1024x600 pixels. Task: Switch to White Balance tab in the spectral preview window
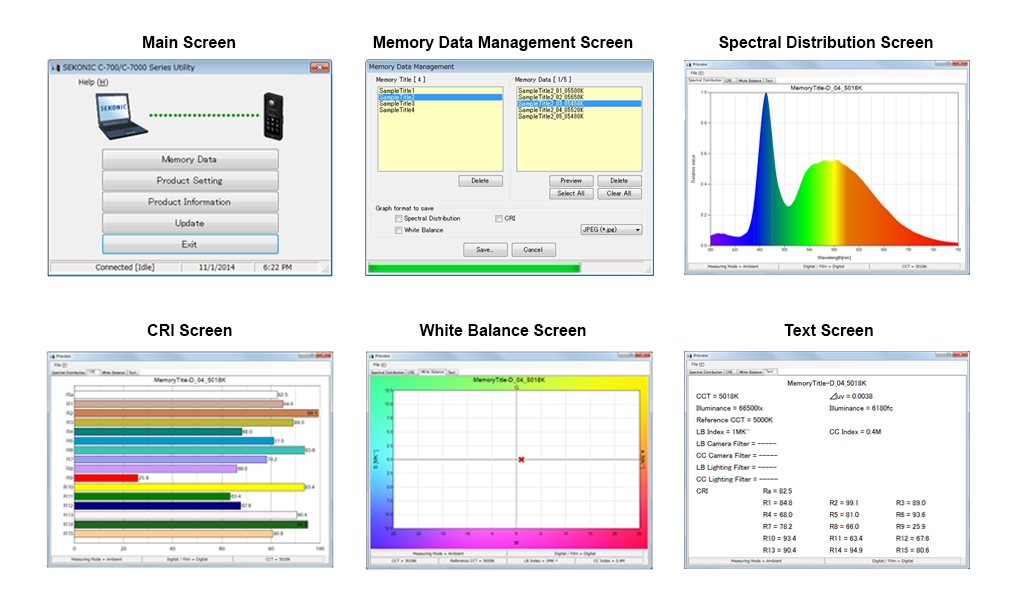(750, 80)
